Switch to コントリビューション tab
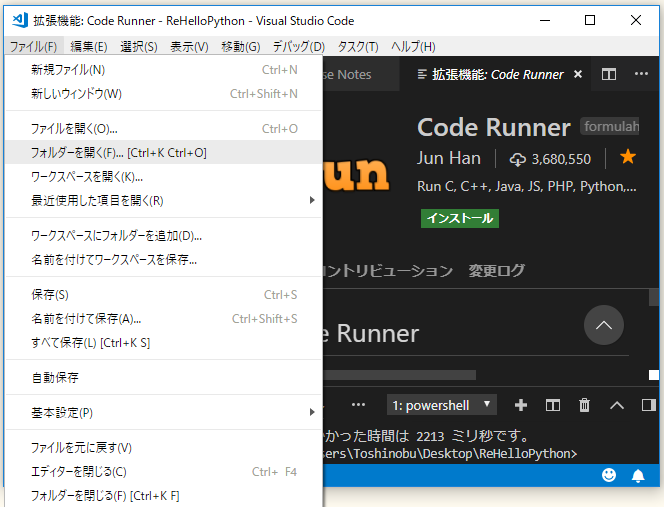Screen dimensions: 664x507 coord(387,270)
